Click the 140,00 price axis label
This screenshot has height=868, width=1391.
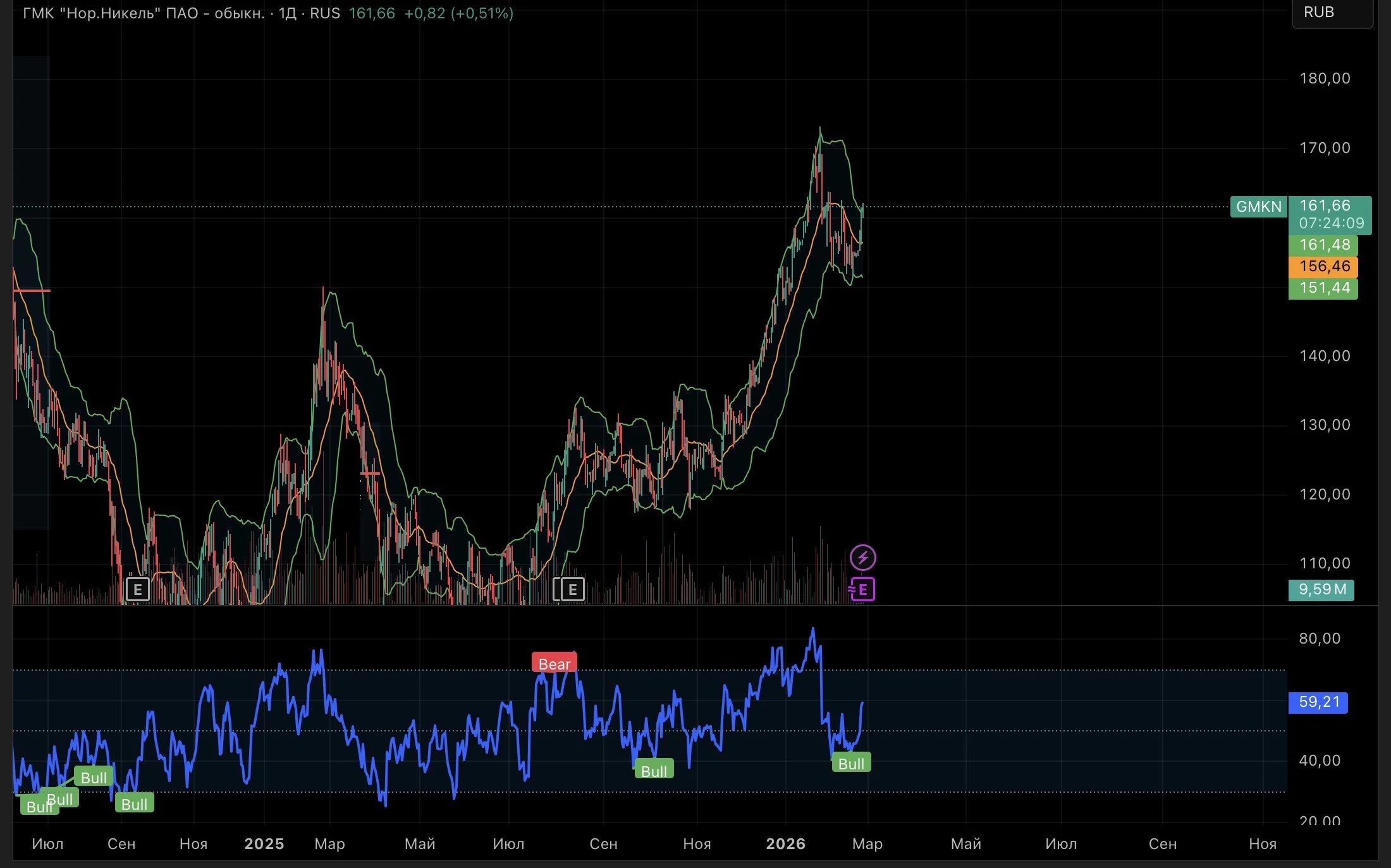click(x=1325, y=356)
